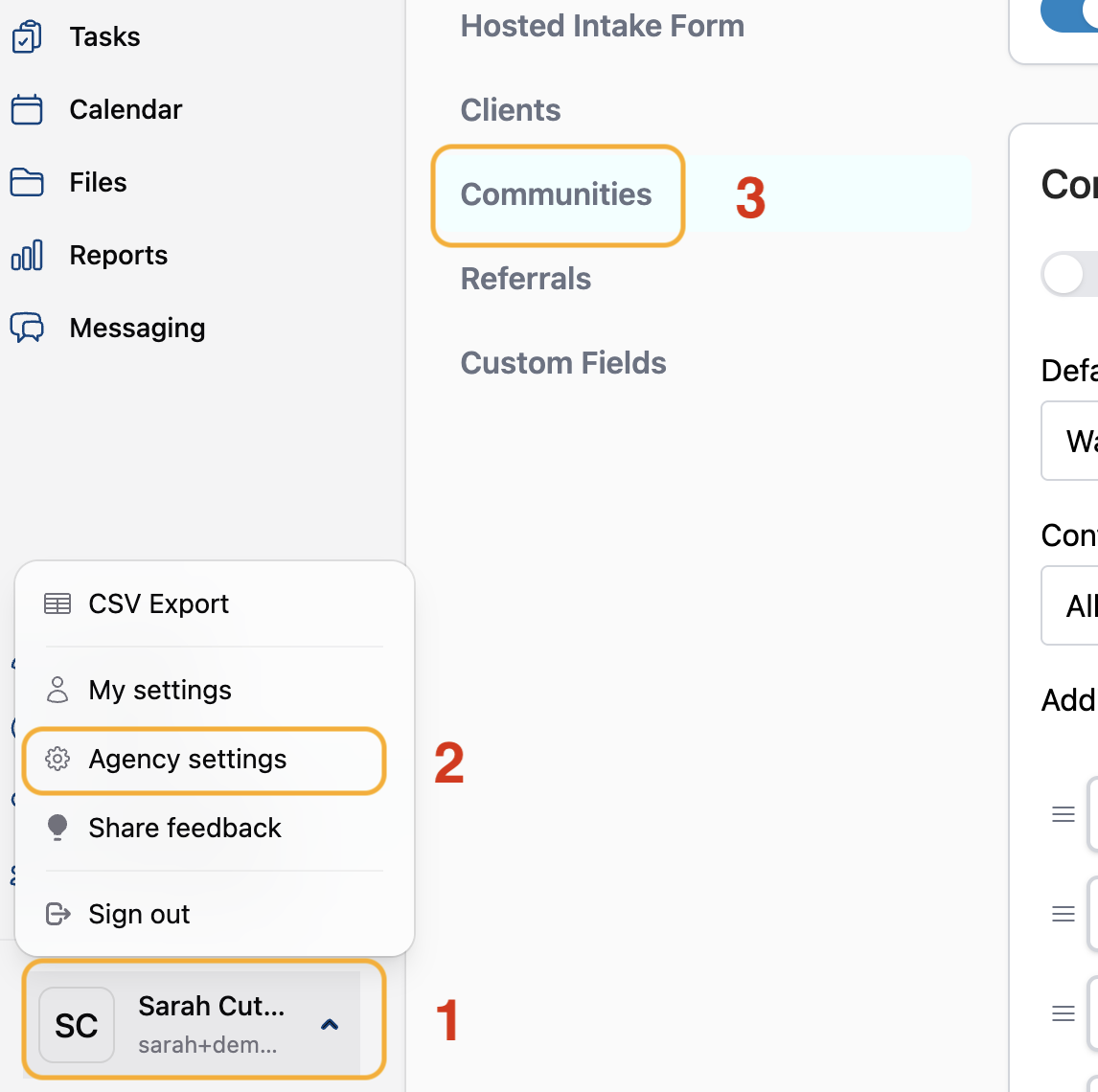Open the Hosted Intake Form section
The image size is (1098, 1092).
tap(602, 26)
